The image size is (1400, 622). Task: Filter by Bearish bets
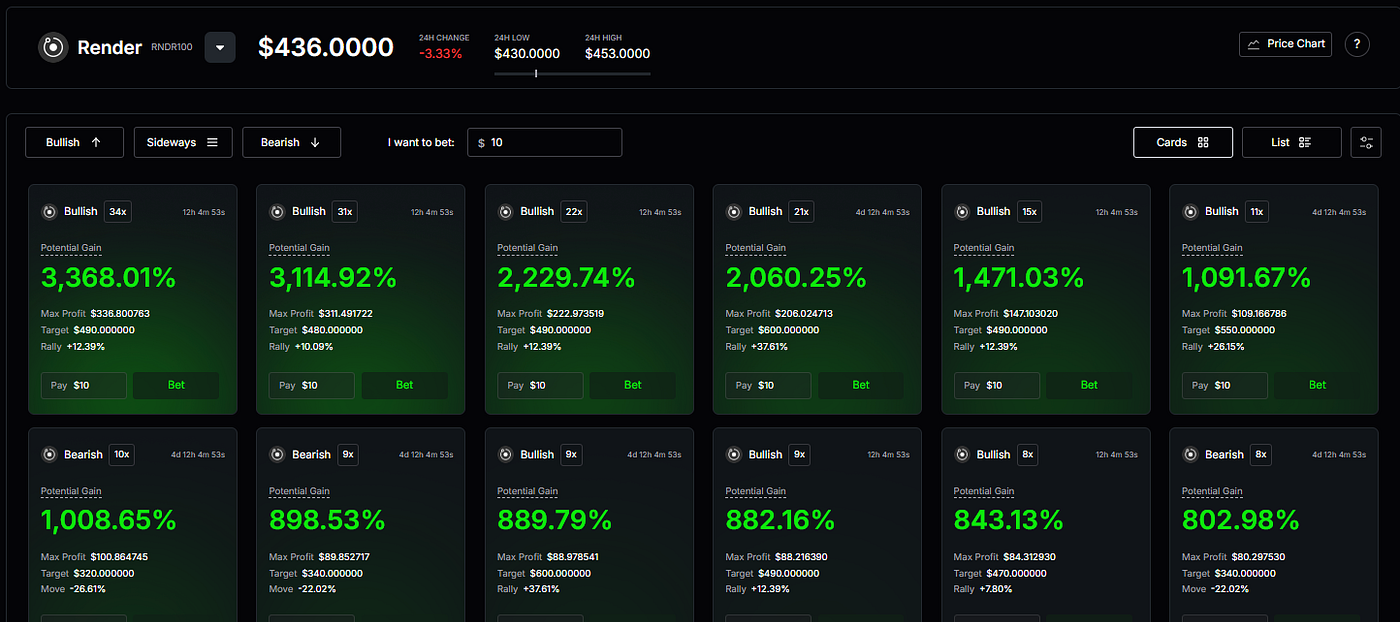tap(291, 142)
